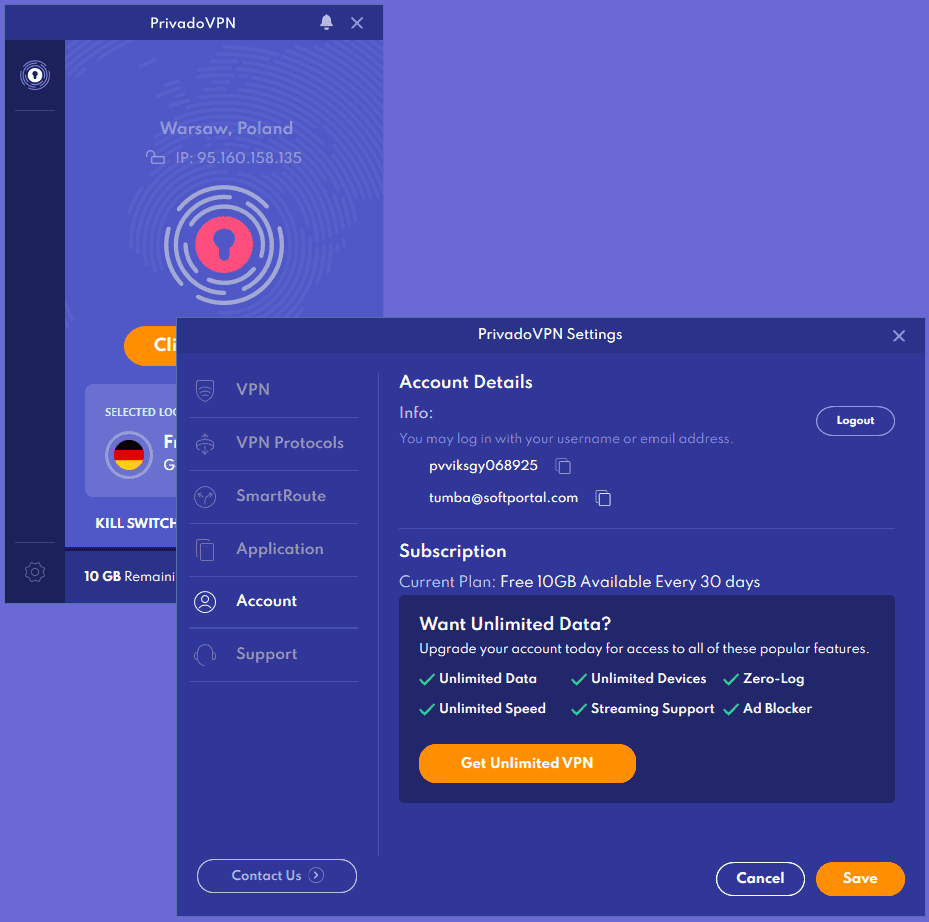Click the Account Details heading
The image size is (929, 922).
click(466, 382)
